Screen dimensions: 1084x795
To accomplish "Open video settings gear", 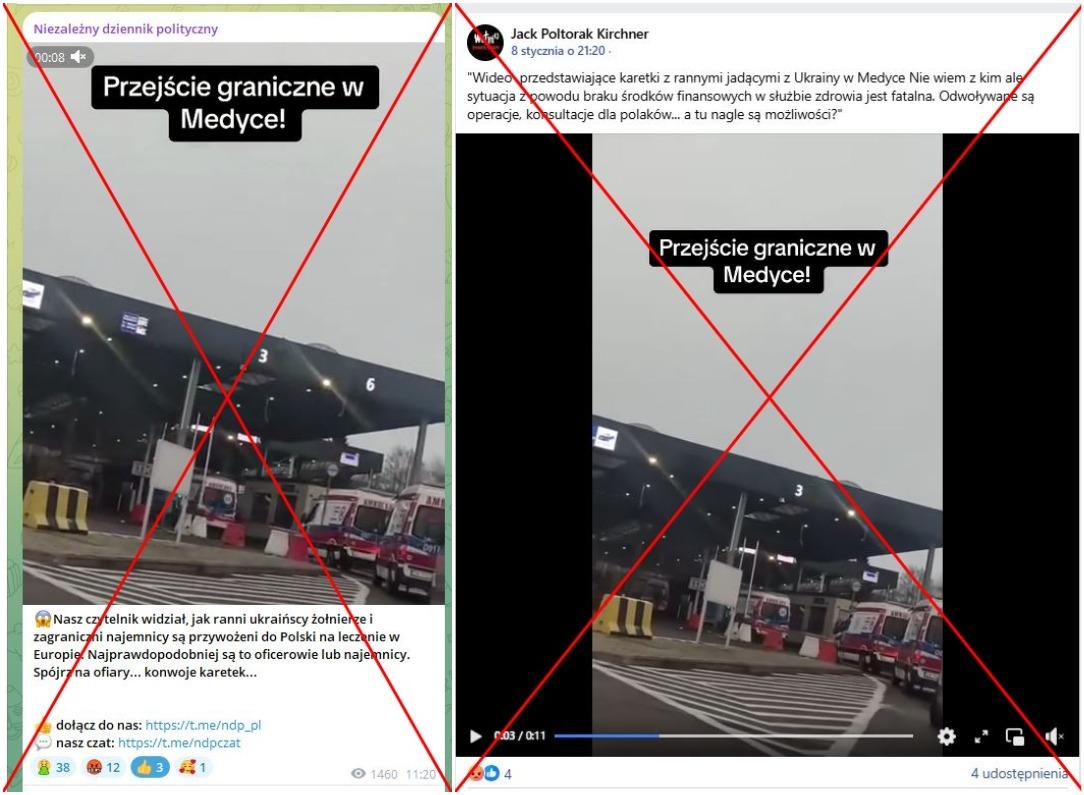I will 946,736.
